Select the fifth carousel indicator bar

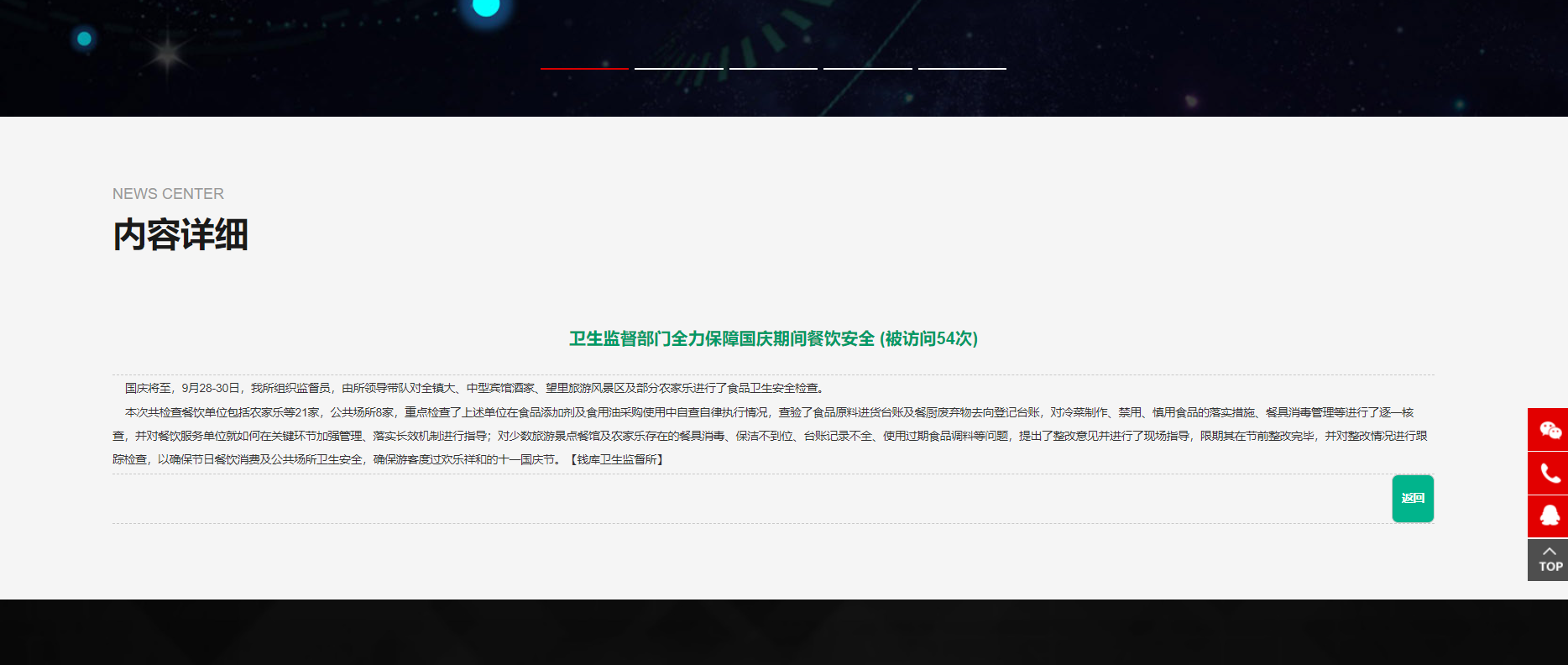[x=962, y=68]
